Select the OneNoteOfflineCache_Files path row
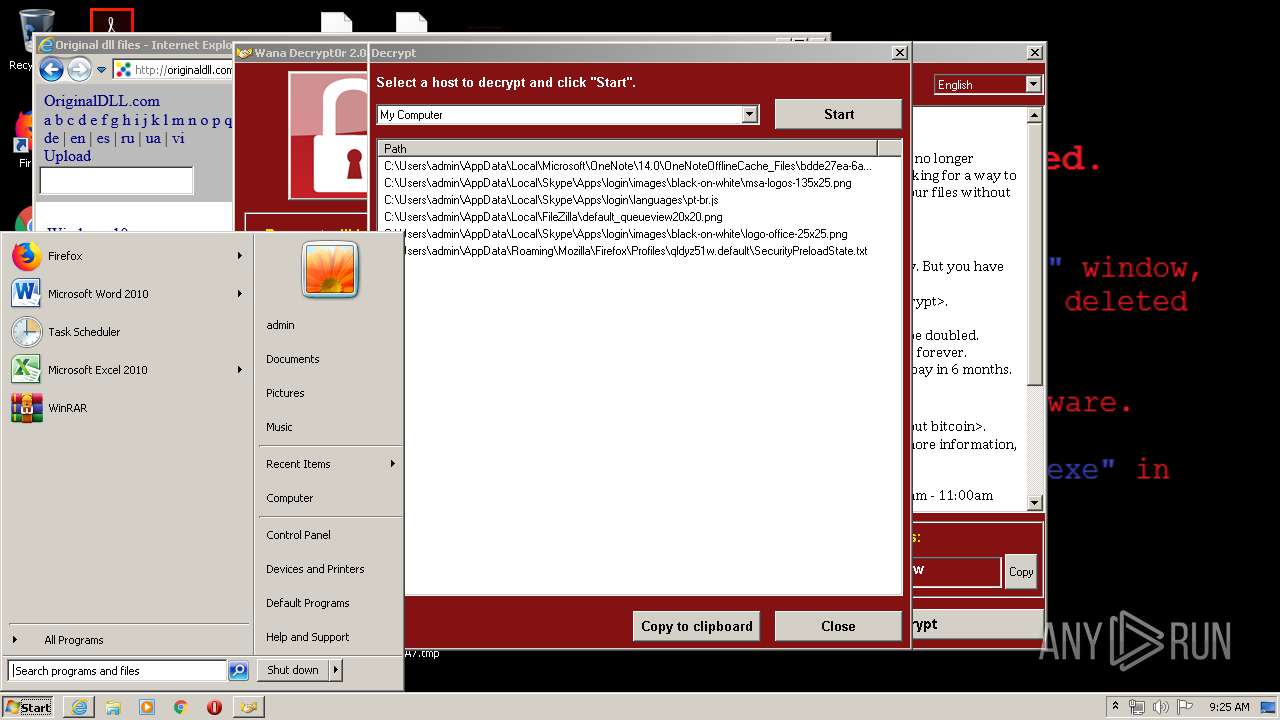Image resolution: width=1280 pixels, height=720 pixels. pos(627,166)
